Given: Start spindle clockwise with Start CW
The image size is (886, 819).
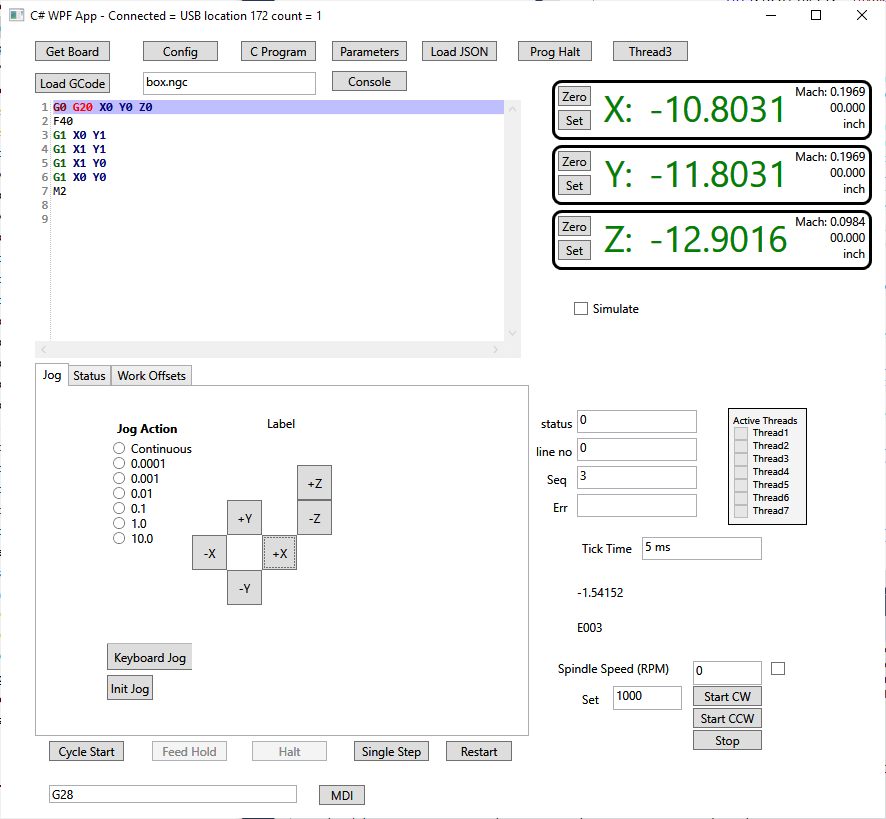Looking at the screenshot, I should [726, 697].
